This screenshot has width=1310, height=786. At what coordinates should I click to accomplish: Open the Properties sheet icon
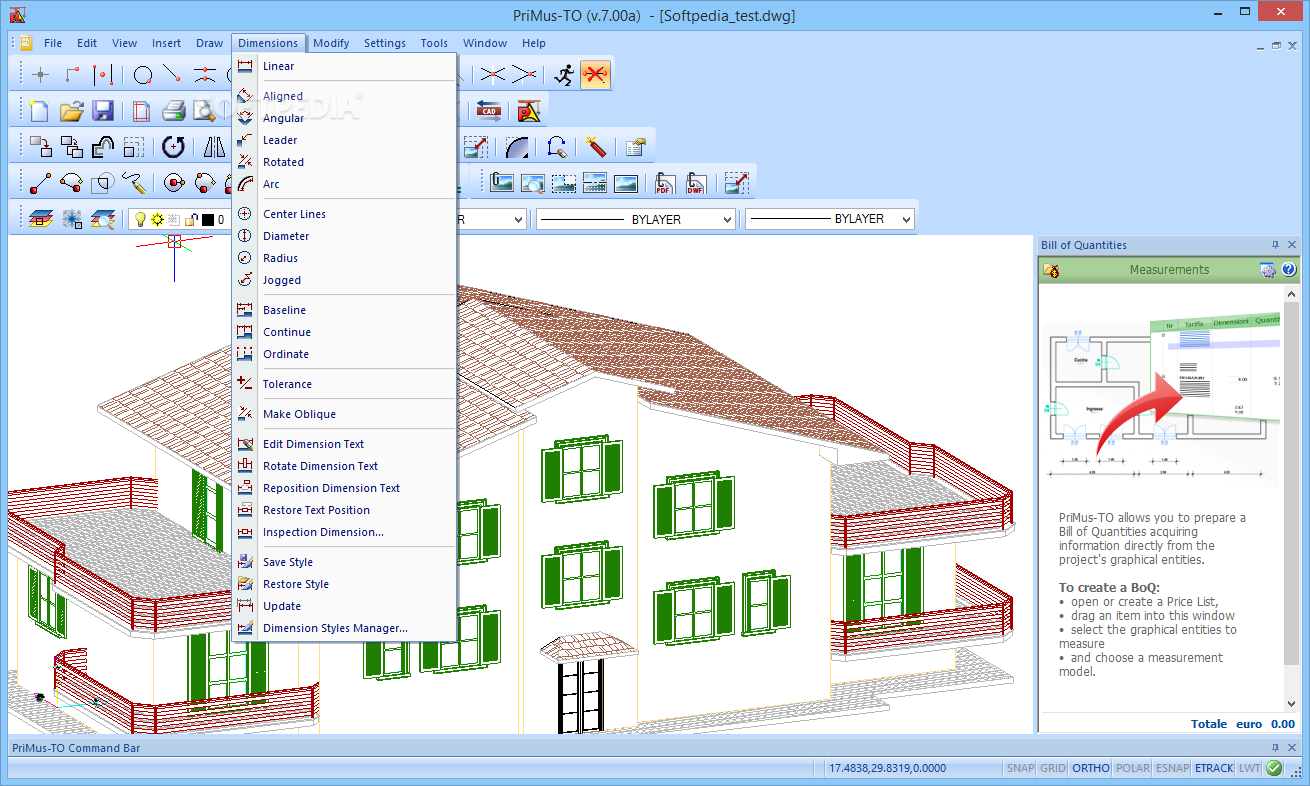click(636, 147)
